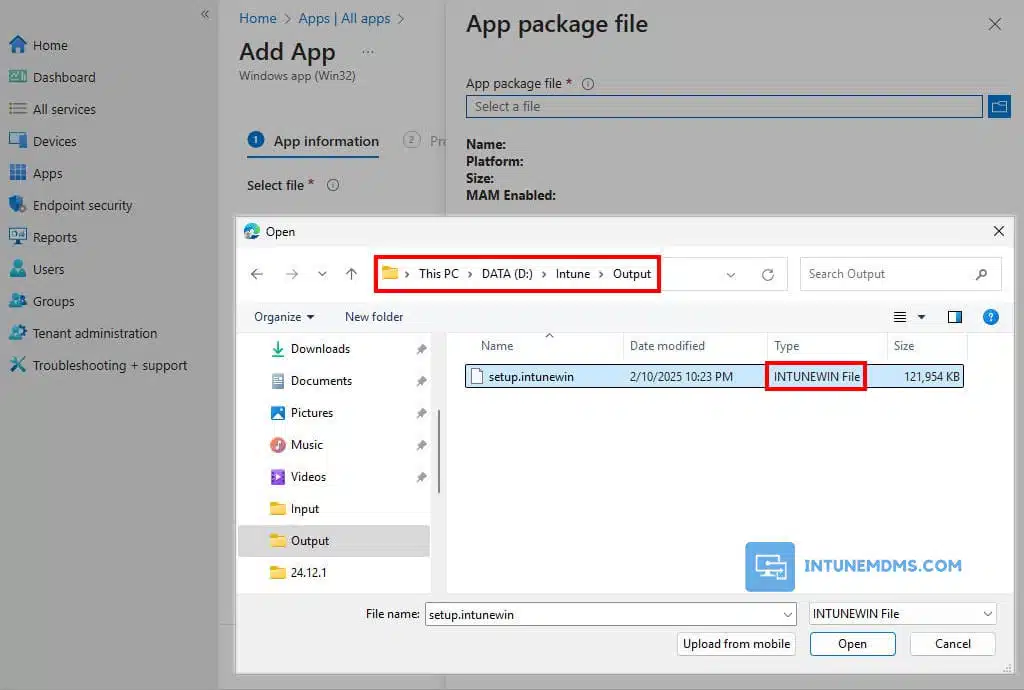Go forward in the Open dialog
The image size is (1024, 690).
click(292, 274)
